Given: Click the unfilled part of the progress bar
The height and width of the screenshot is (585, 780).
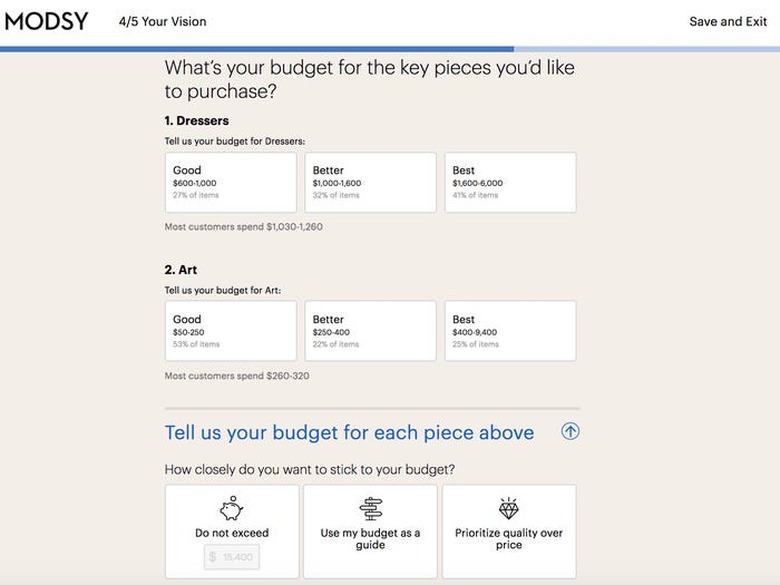Looking at the screenshot, I should click(646, 48).
